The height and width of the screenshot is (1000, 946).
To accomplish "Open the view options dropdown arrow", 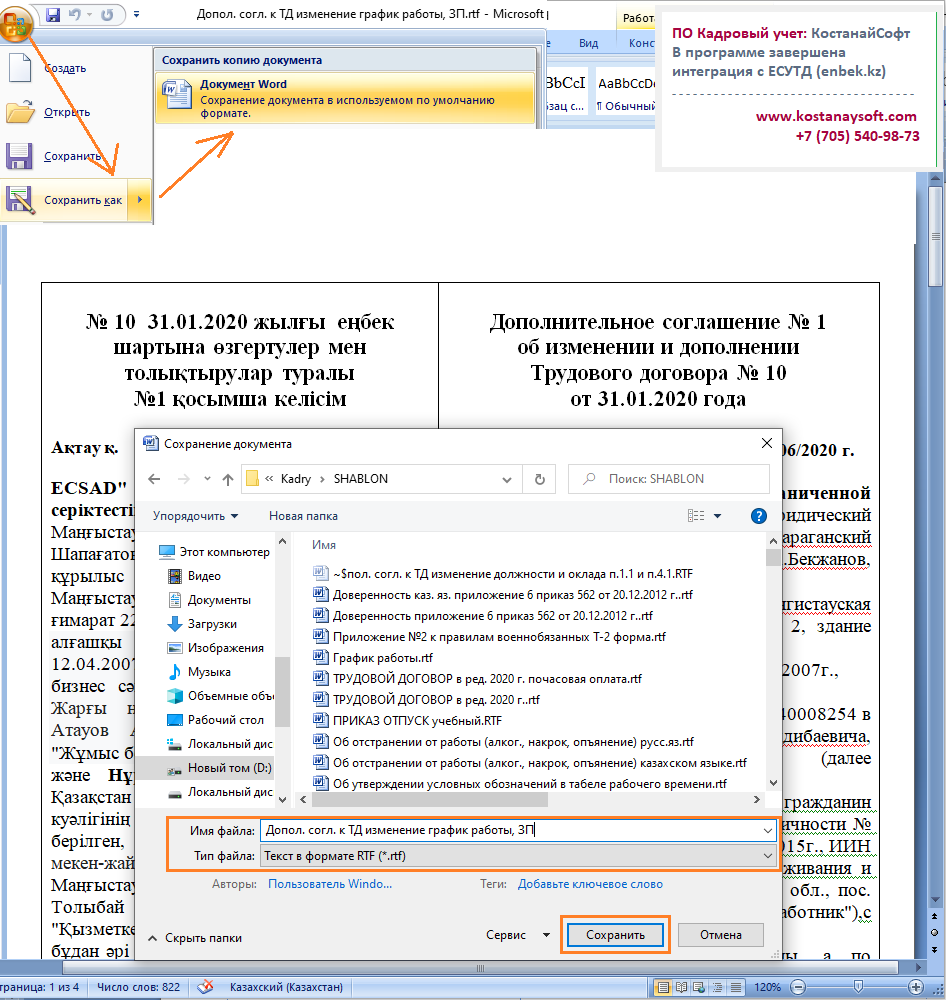I will coord(718,516).
